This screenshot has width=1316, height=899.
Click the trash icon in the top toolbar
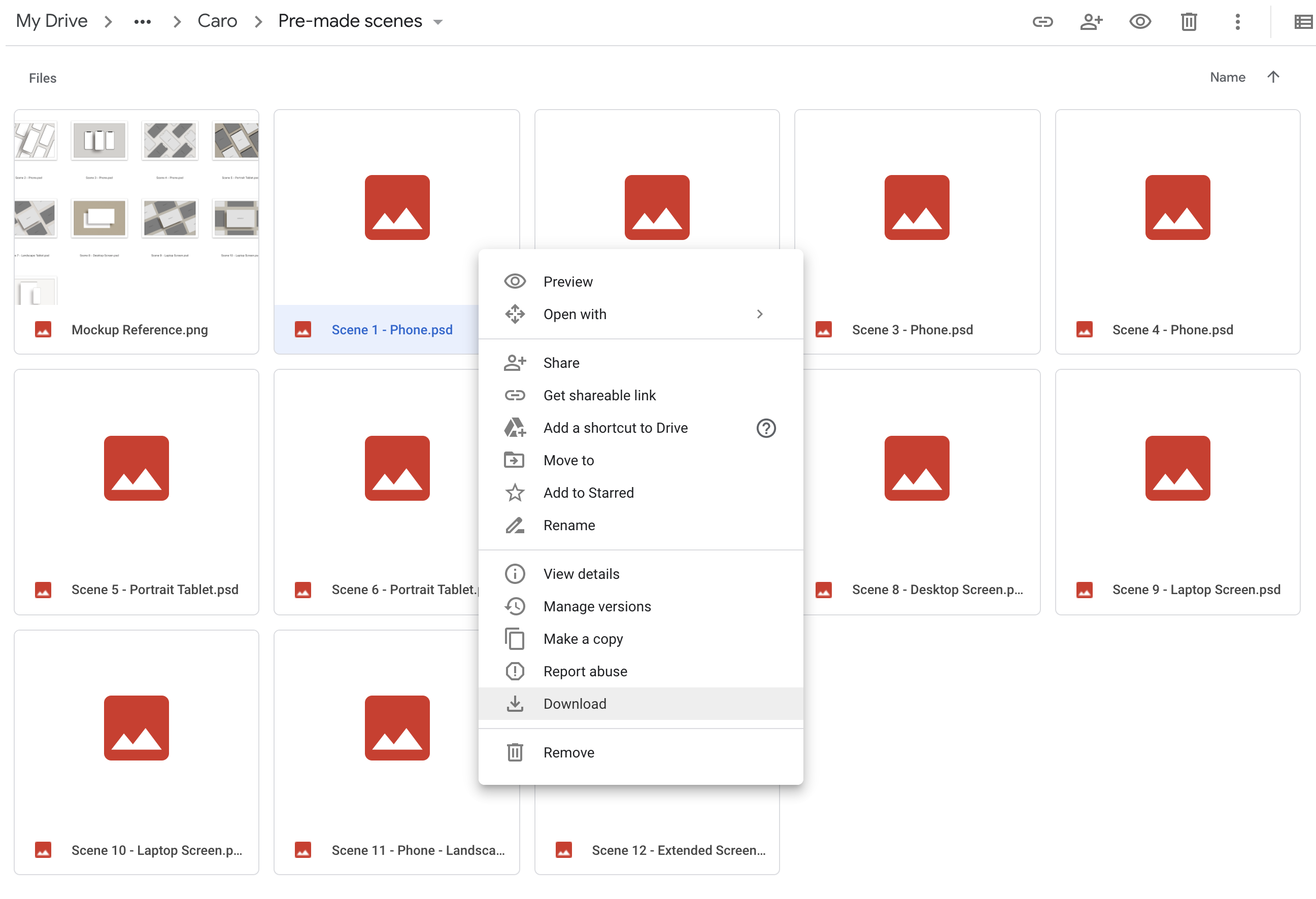pyautogui.click(x=1189, y=21)
